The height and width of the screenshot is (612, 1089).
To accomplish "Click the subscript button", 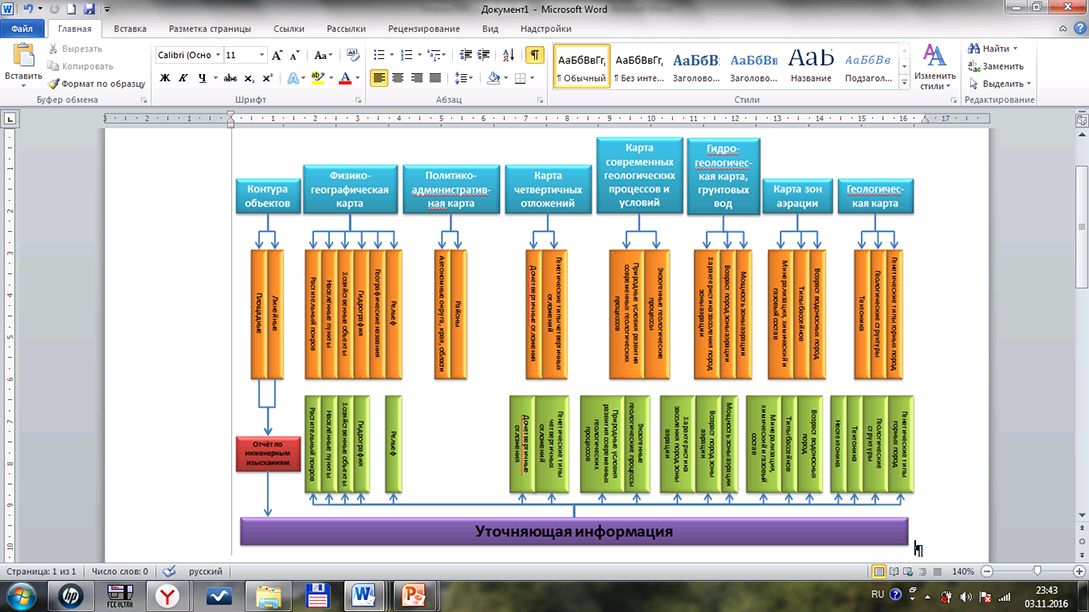I will [249, 78].
